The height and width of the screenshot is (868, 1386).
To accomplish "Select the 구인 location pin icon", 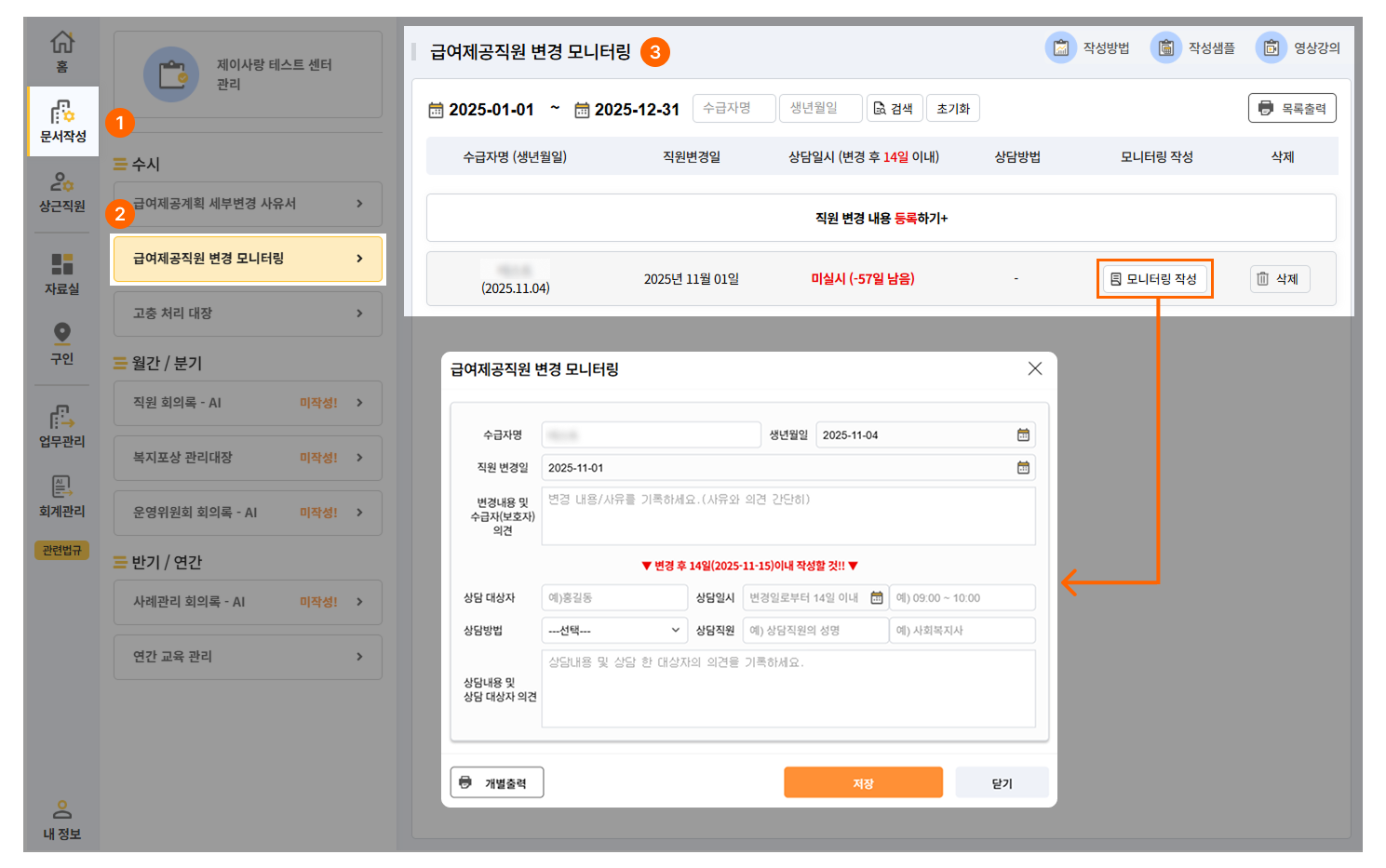I will pos(62,334).
